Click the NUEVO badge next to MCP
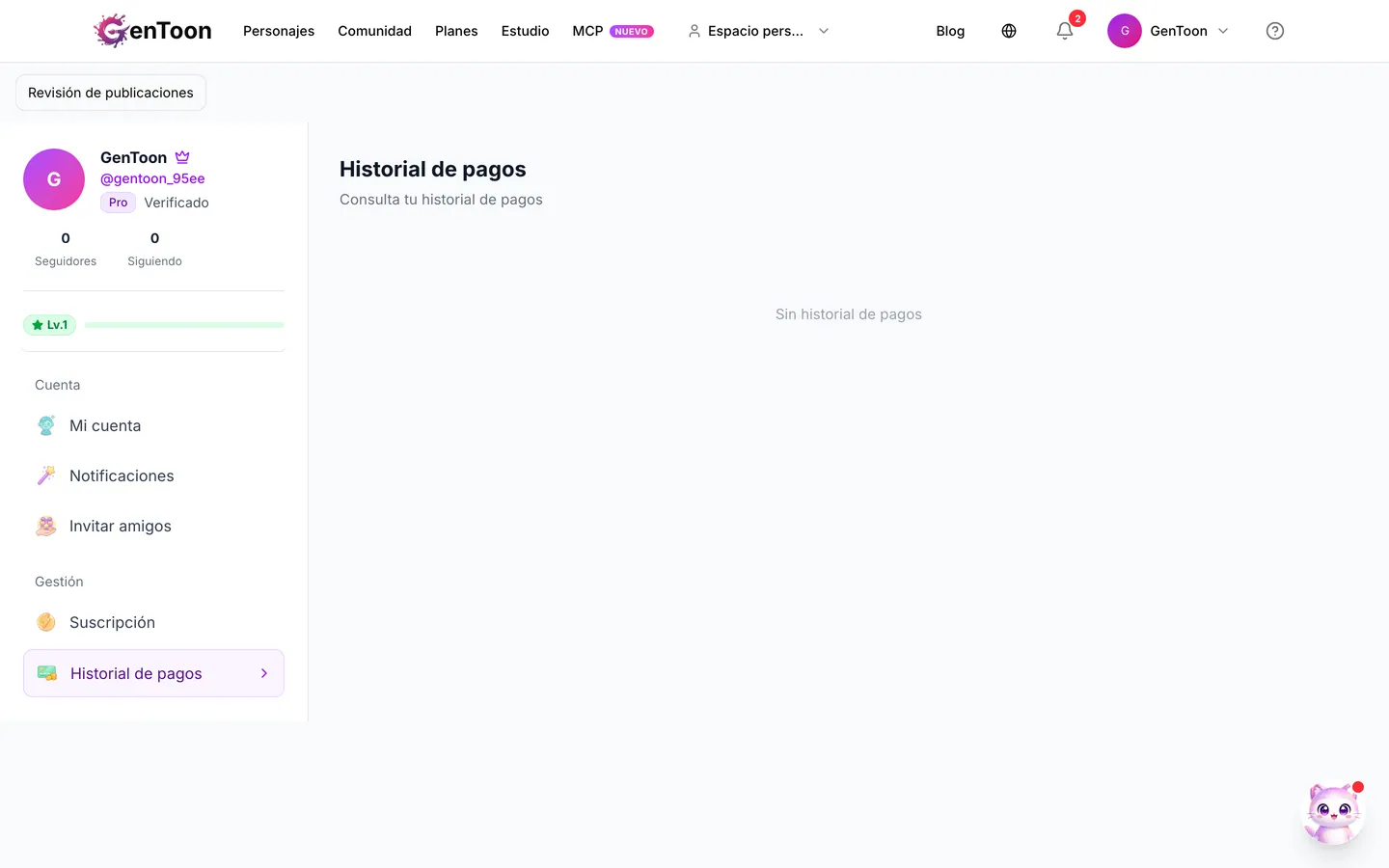Viewport: 1389px width, 868px height. click(632, 32)
